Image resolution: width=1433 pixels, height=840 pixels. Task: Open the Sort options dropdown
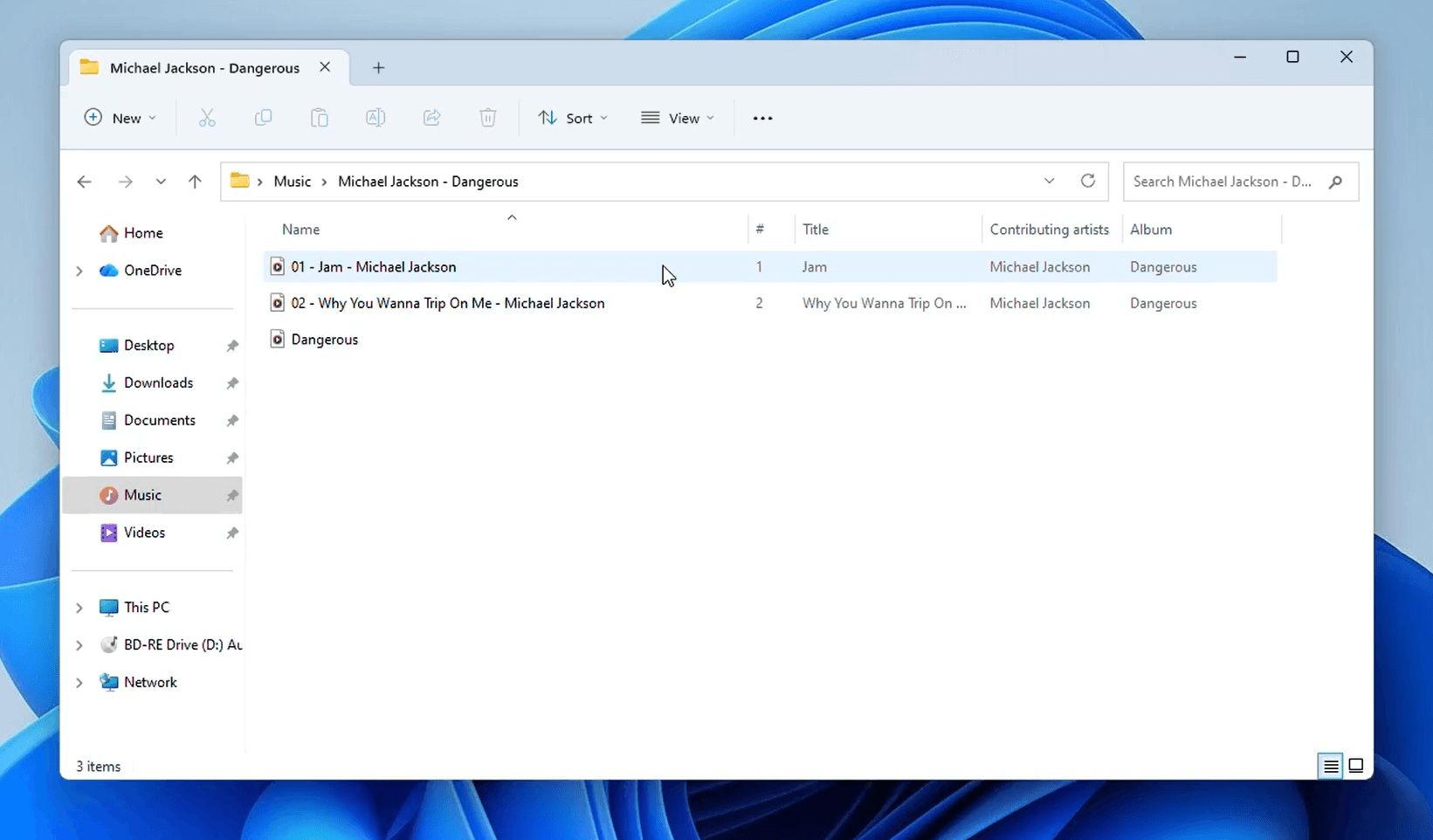pos(573,118)
